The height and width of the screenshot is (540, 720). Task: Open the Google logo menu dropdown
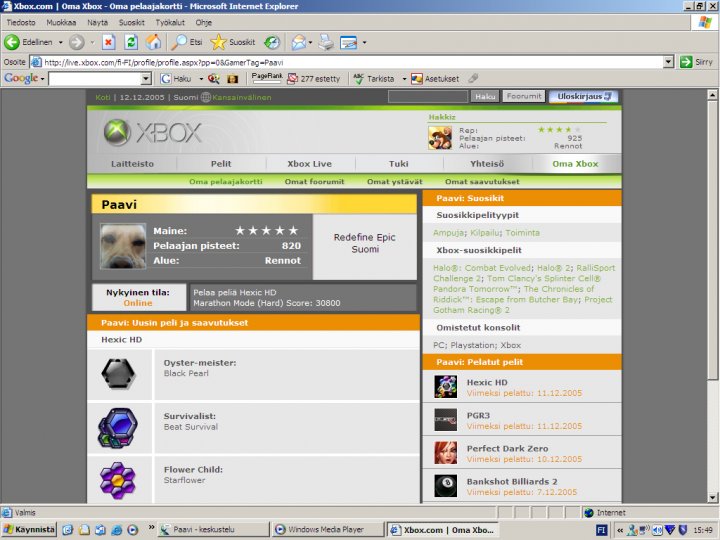(42, 79)
